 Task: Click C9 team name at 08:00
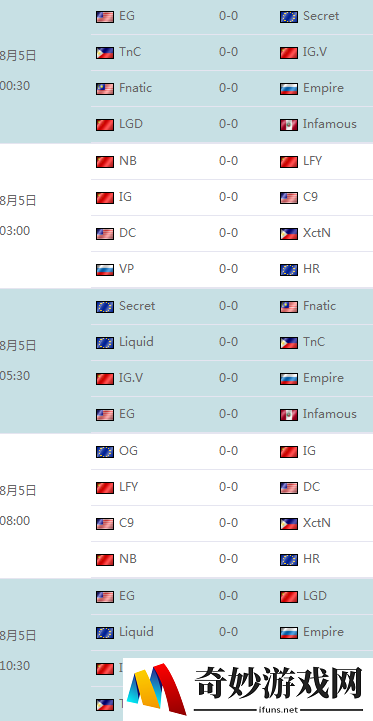(x=126, y=523)
